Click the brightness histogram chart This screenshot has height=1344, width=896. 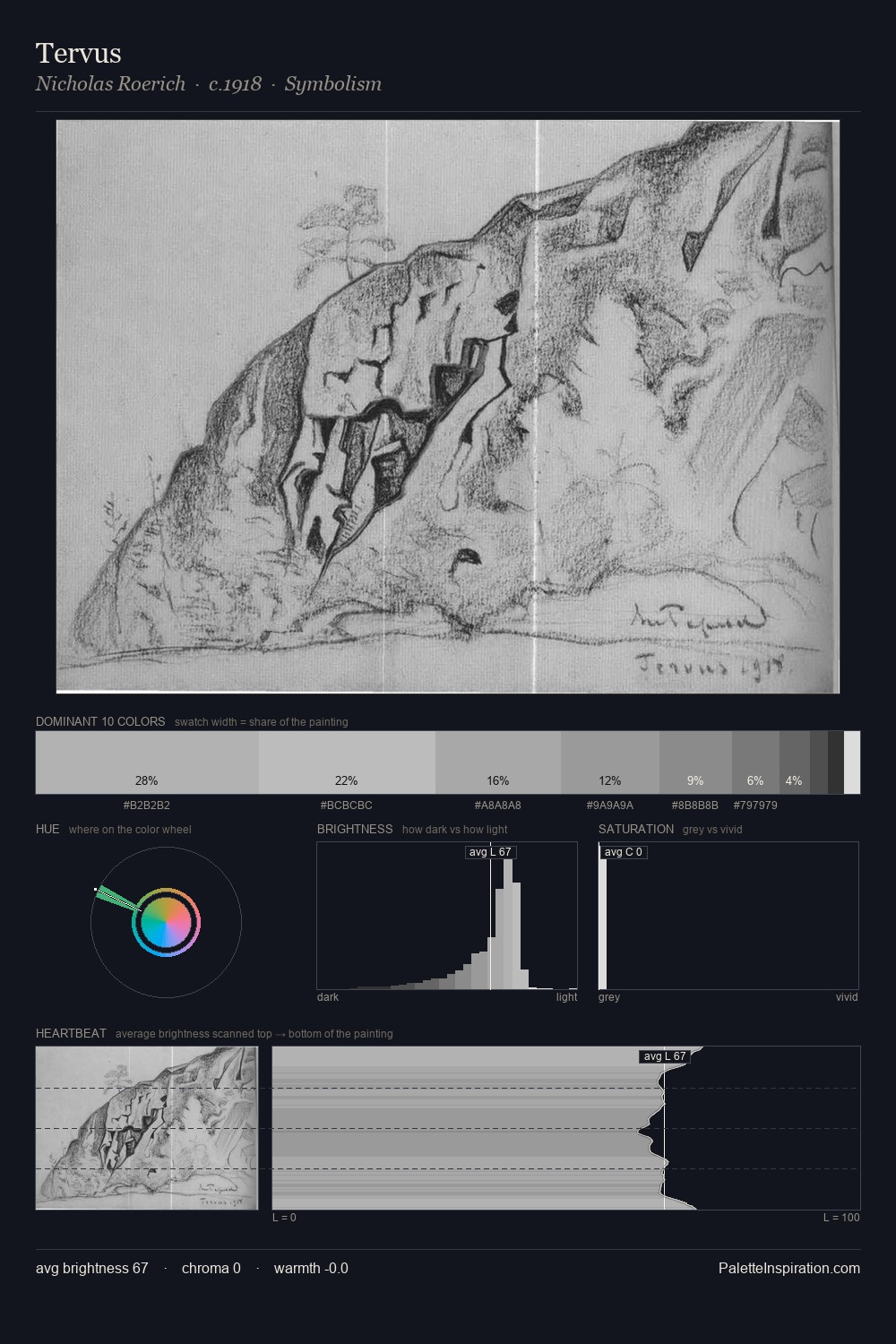(447, 916)
